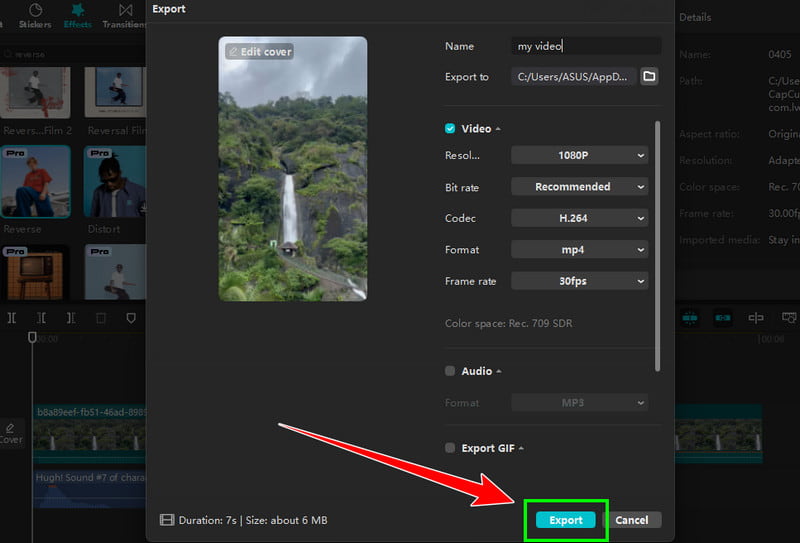The width and height of the screenshot is (800, 543).
Task: Enable the Audio export checkbox
Action: (450, 371)
